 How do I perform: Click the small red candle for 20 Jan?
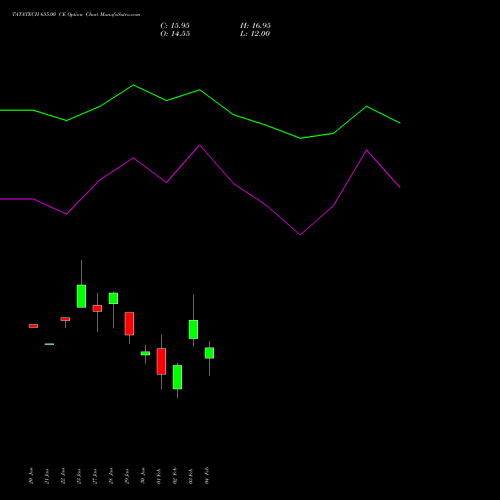point(33,326)
